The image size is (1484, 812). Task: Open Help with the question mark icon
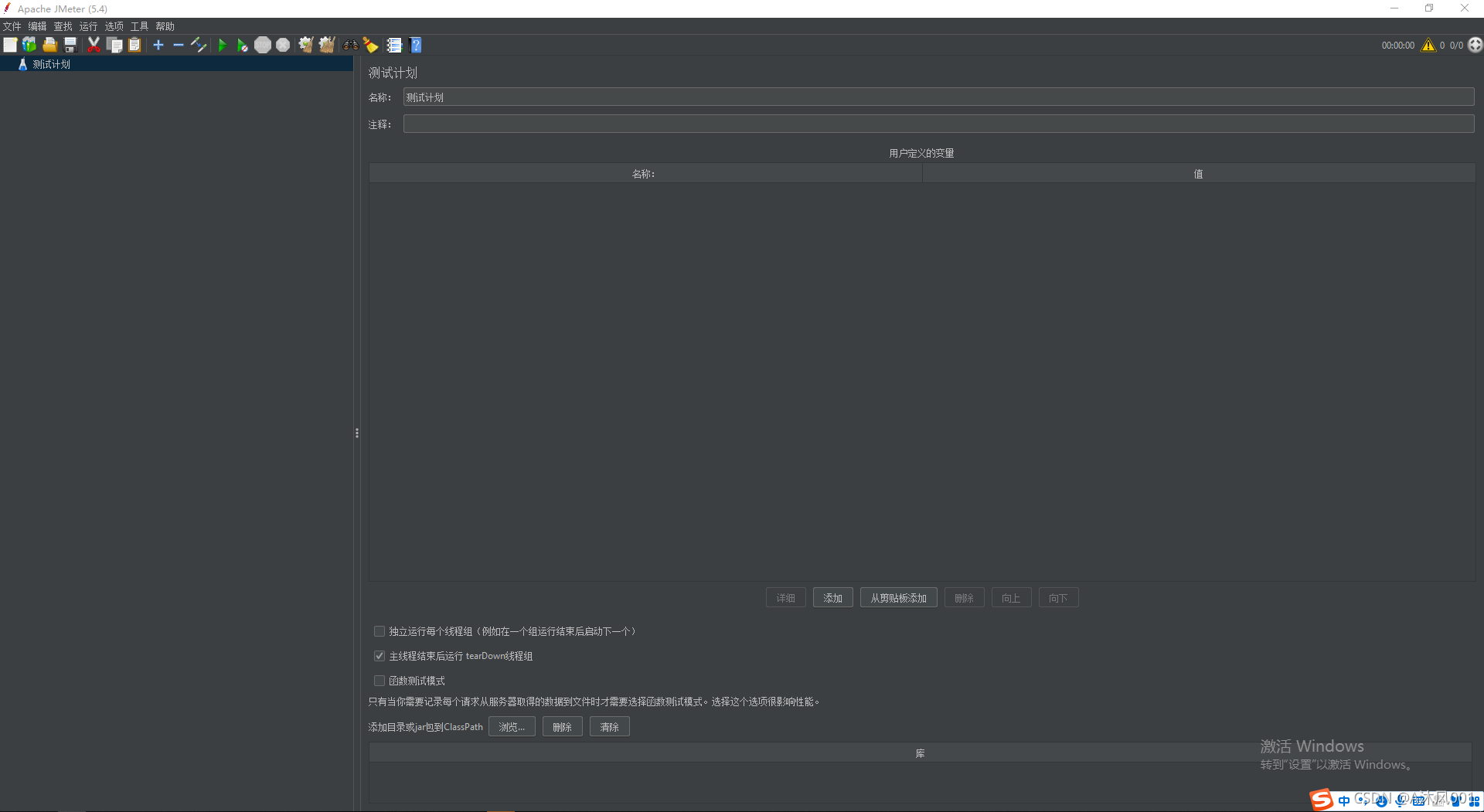[416, 45]
